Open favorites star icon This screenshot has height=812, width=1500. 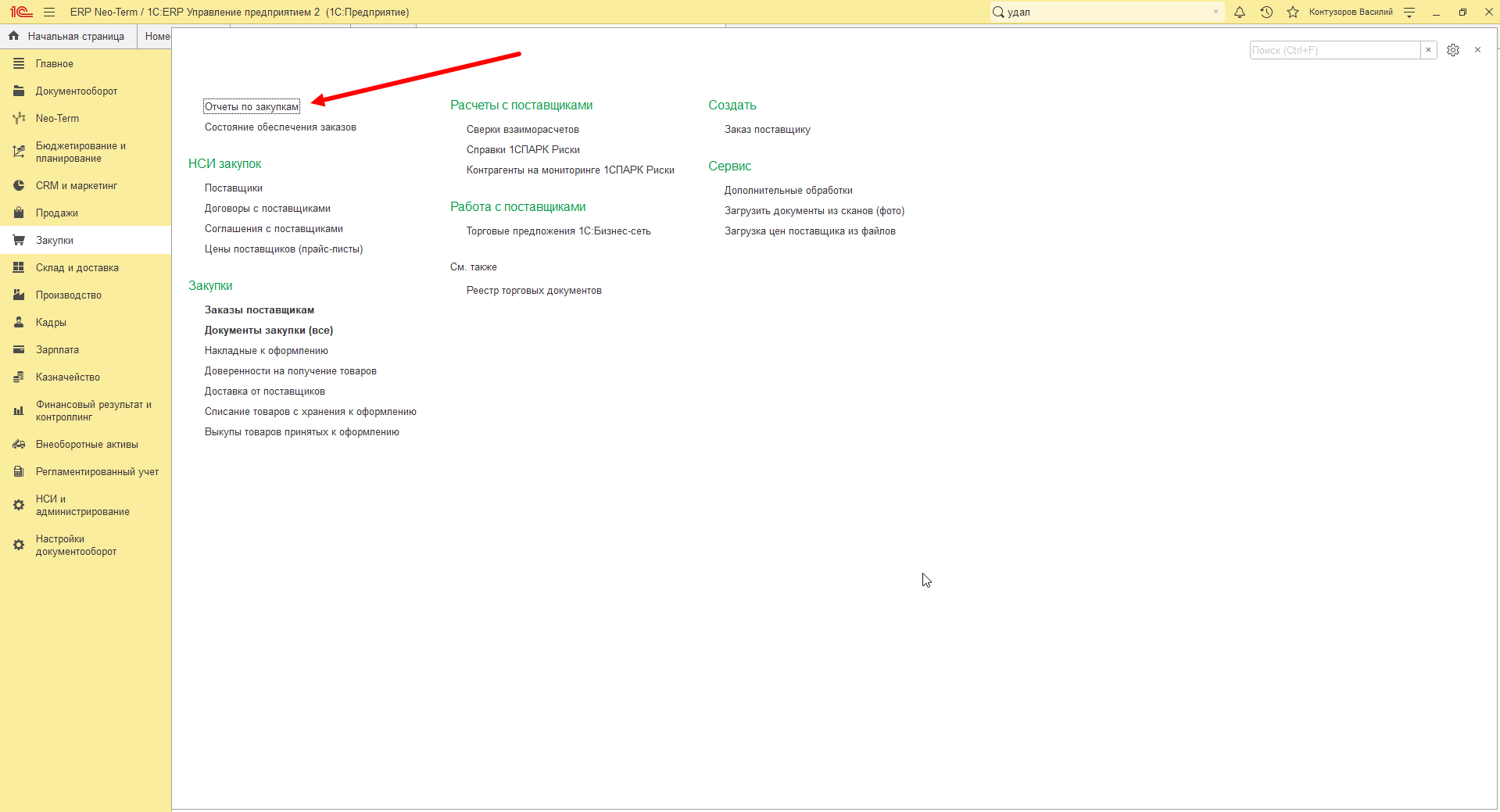(x=1293, y=12)
